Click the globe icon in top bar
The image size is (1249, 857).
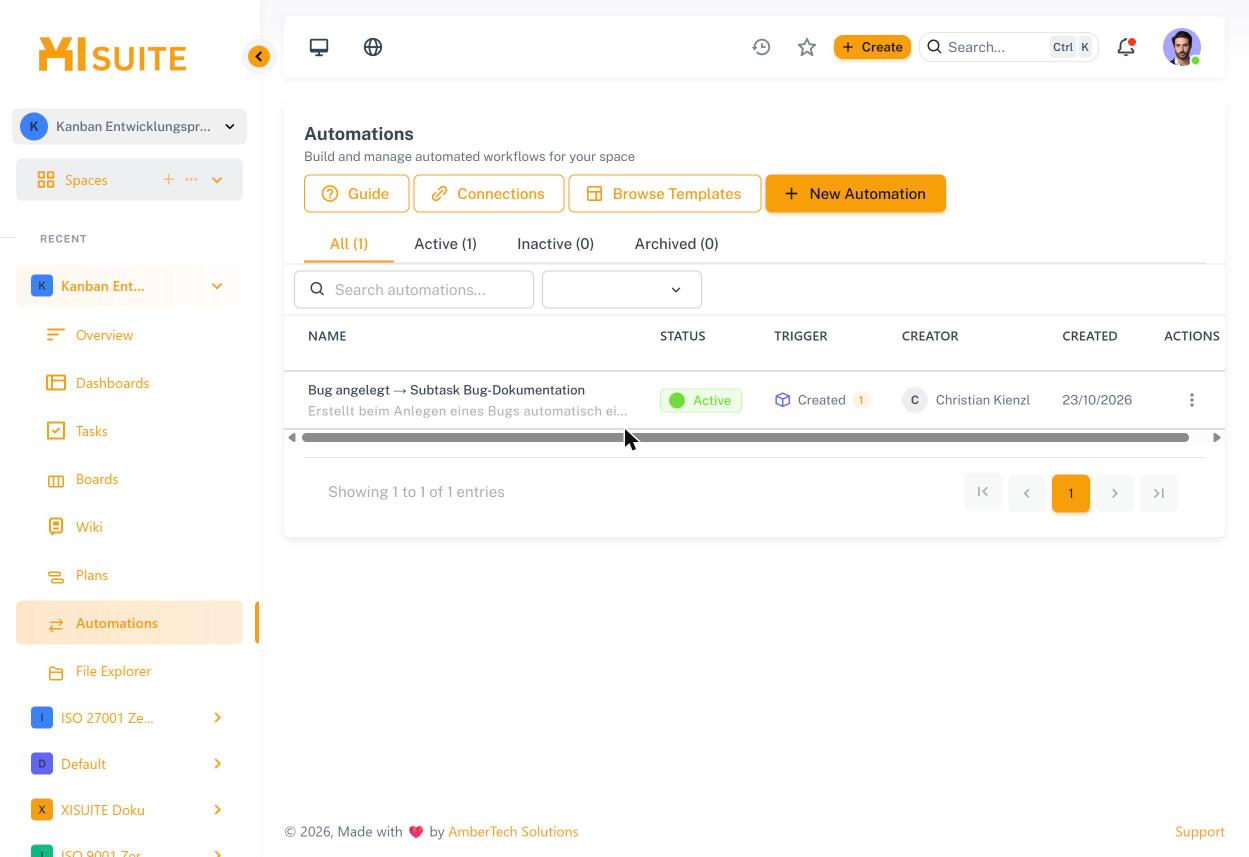(x=373, y=47)
